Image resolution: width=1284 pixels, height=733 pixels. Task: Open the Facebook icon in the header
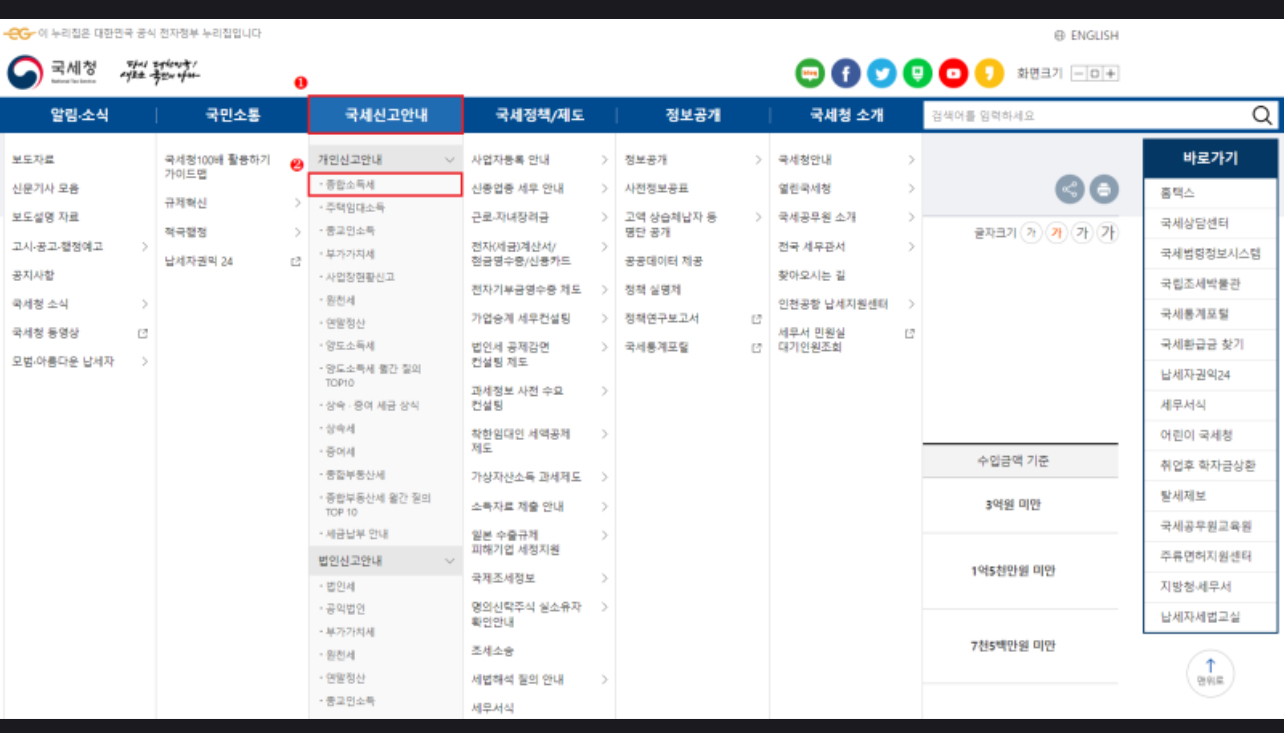coord(846,73)
